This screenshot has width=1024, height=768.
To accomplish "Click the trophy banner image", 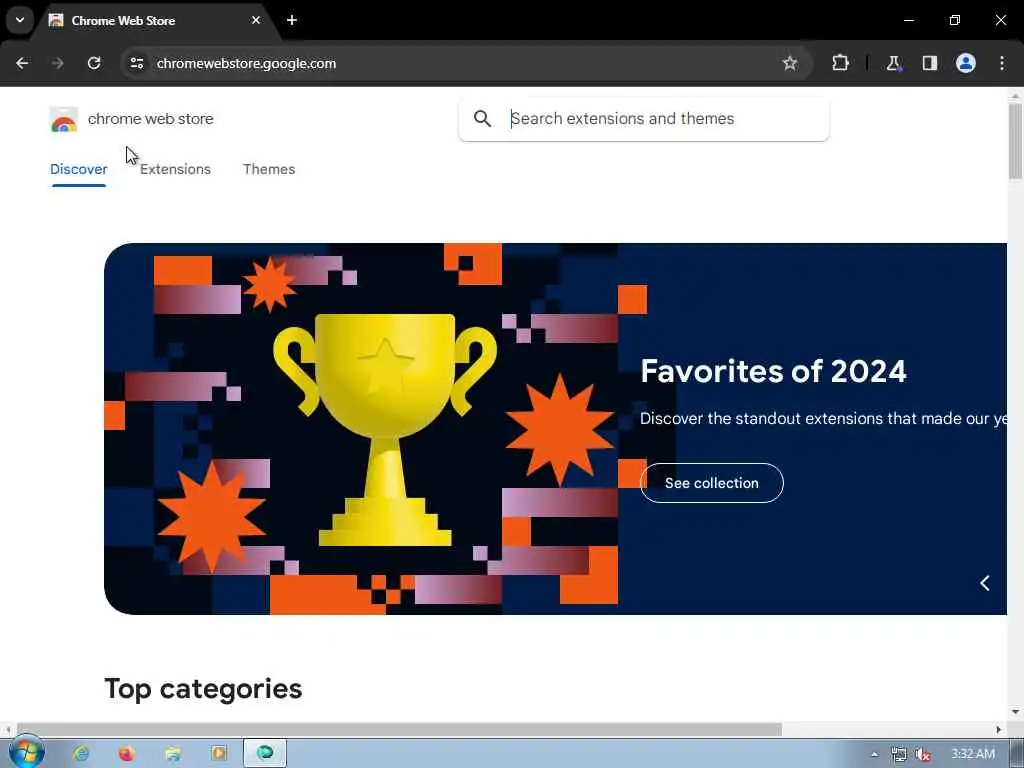I will pos(385,429).
